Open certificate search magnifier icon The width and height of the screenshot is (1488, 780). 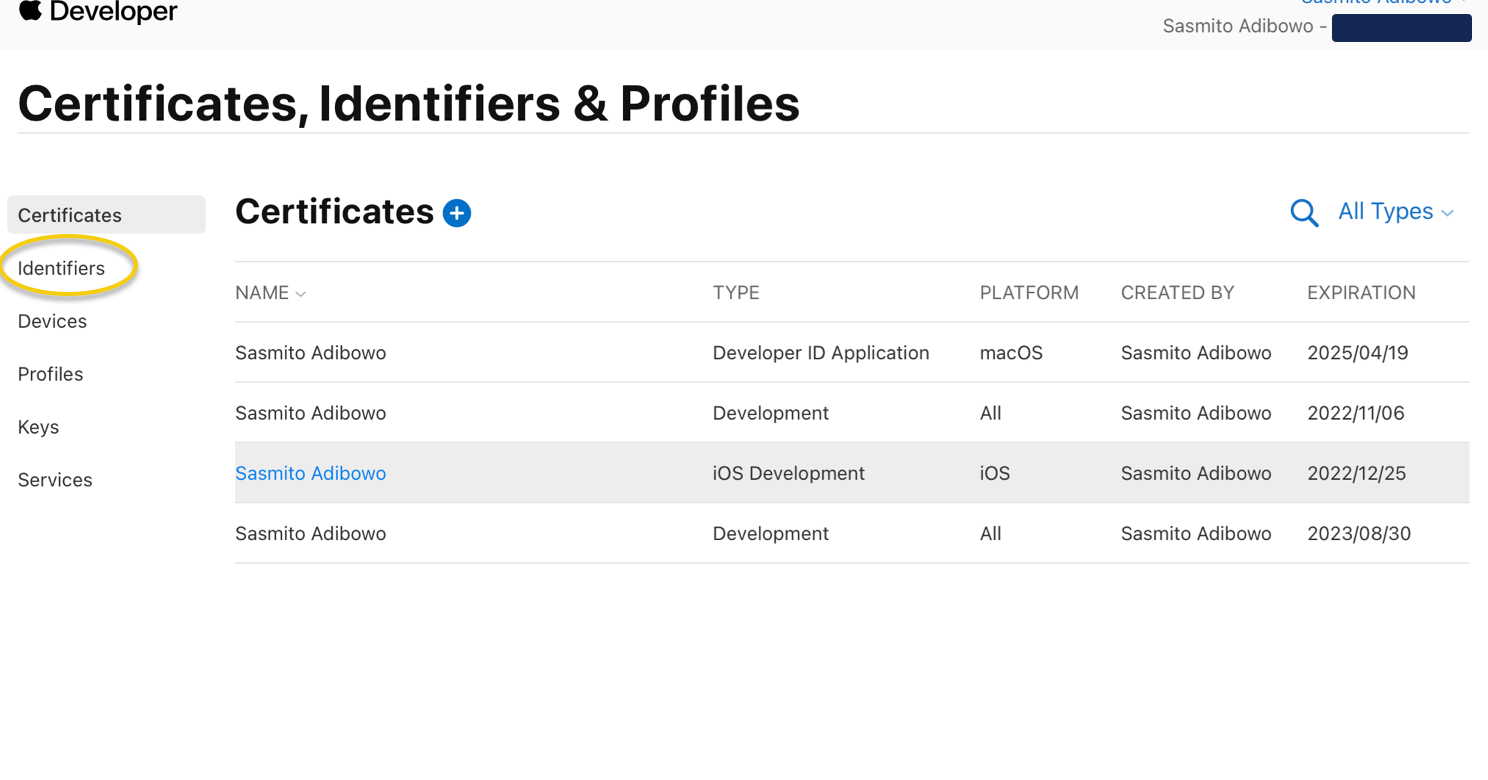pyautogui.click(x=1304, y=213)
